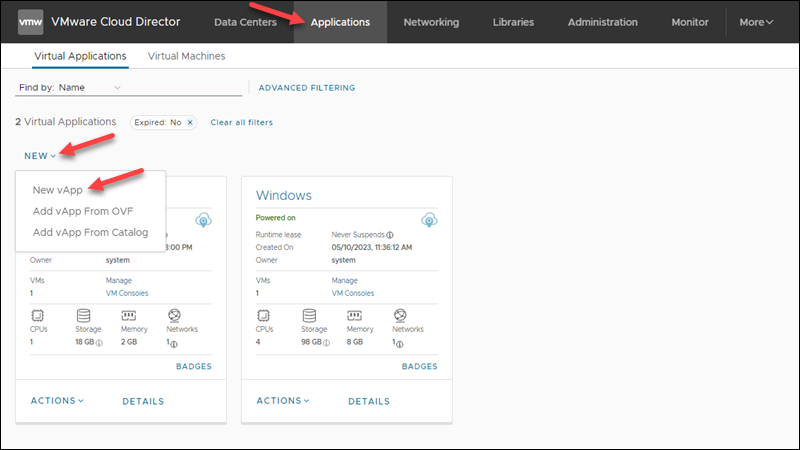Click networks info icon in 18 GB vApp
The width and height of the screenshot is (800, 450).
(x=173, y=344)
